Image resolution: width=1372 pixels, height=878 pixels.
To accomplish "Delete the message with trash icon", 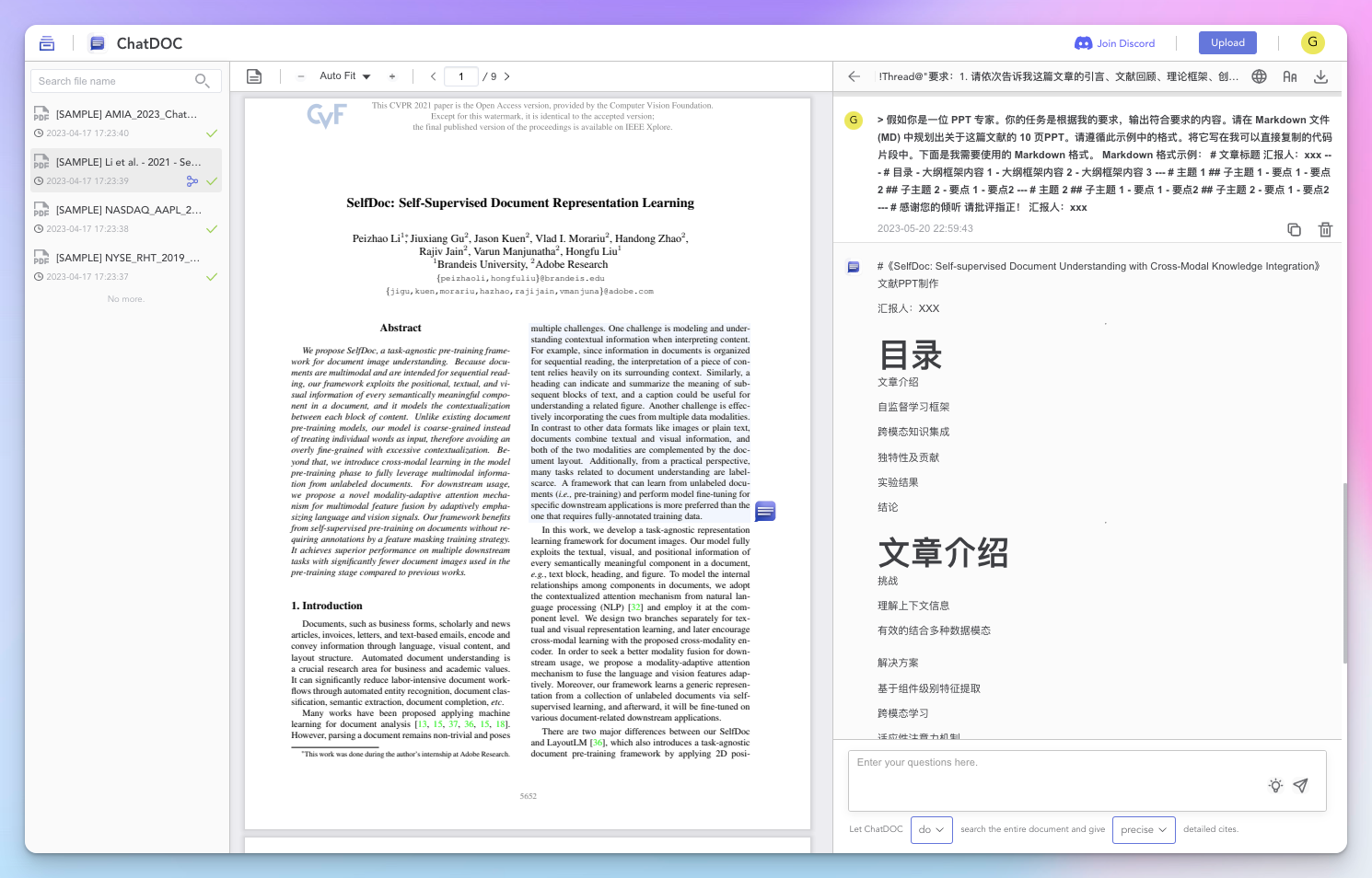I will [1325, 229].
